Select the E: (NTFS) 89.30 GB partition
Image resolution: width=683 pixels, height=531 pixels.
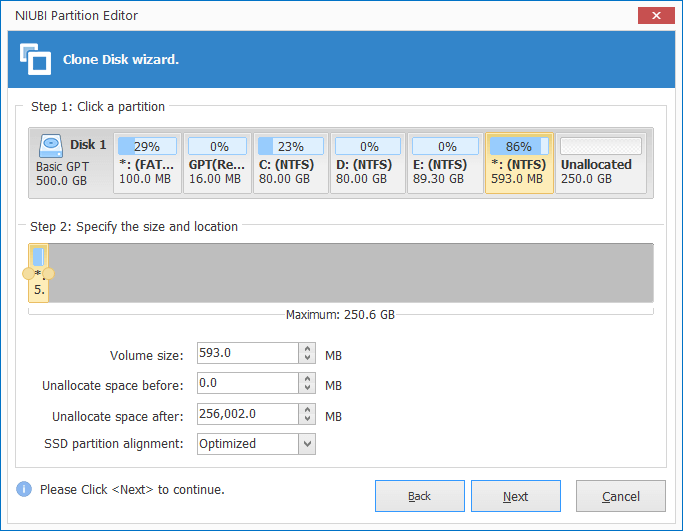pyautogui.click(x=444, y=162)
